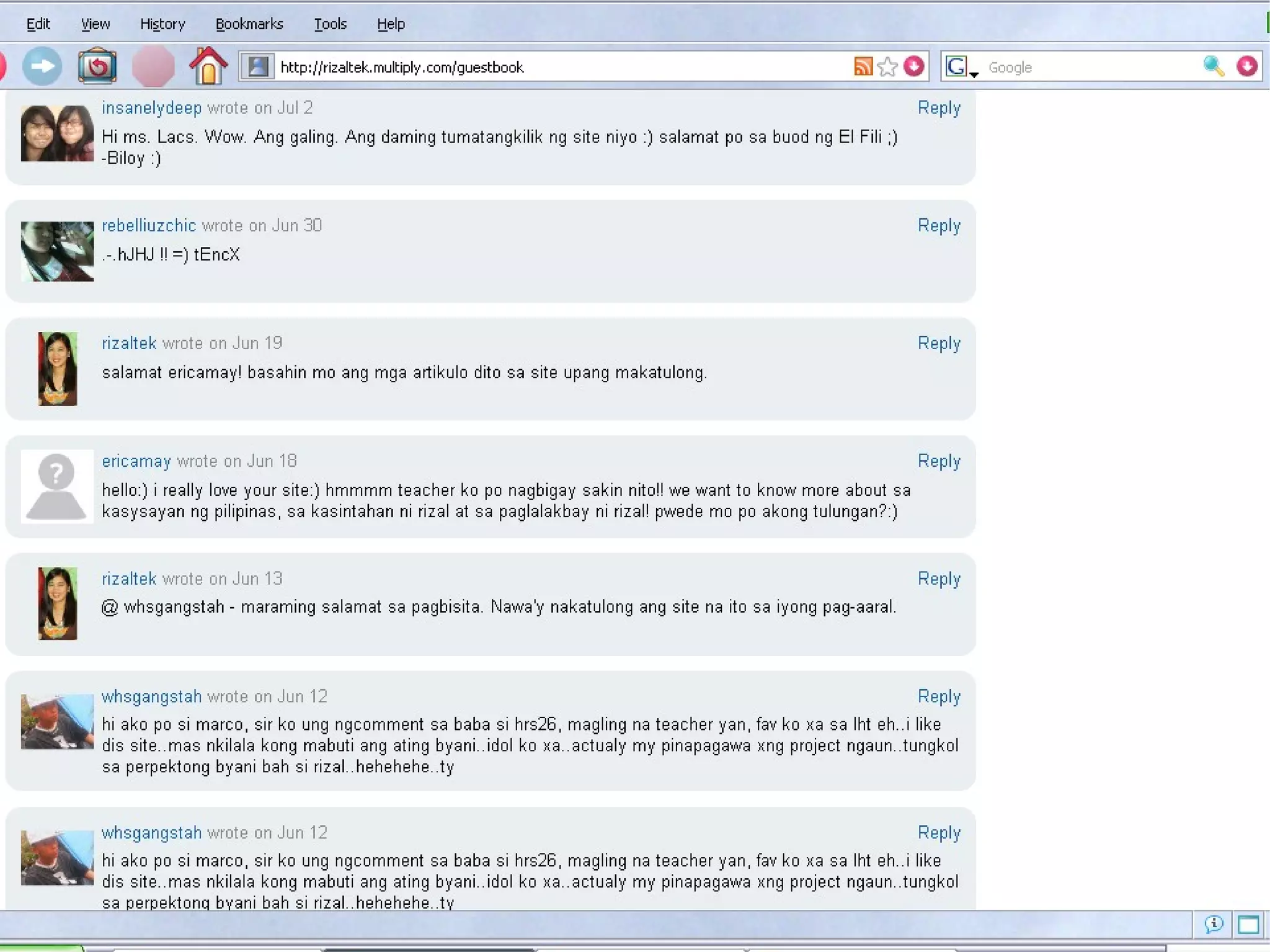Open the Tools menu
Viewport: 1270px width, 952px height.
pos(330,24)
